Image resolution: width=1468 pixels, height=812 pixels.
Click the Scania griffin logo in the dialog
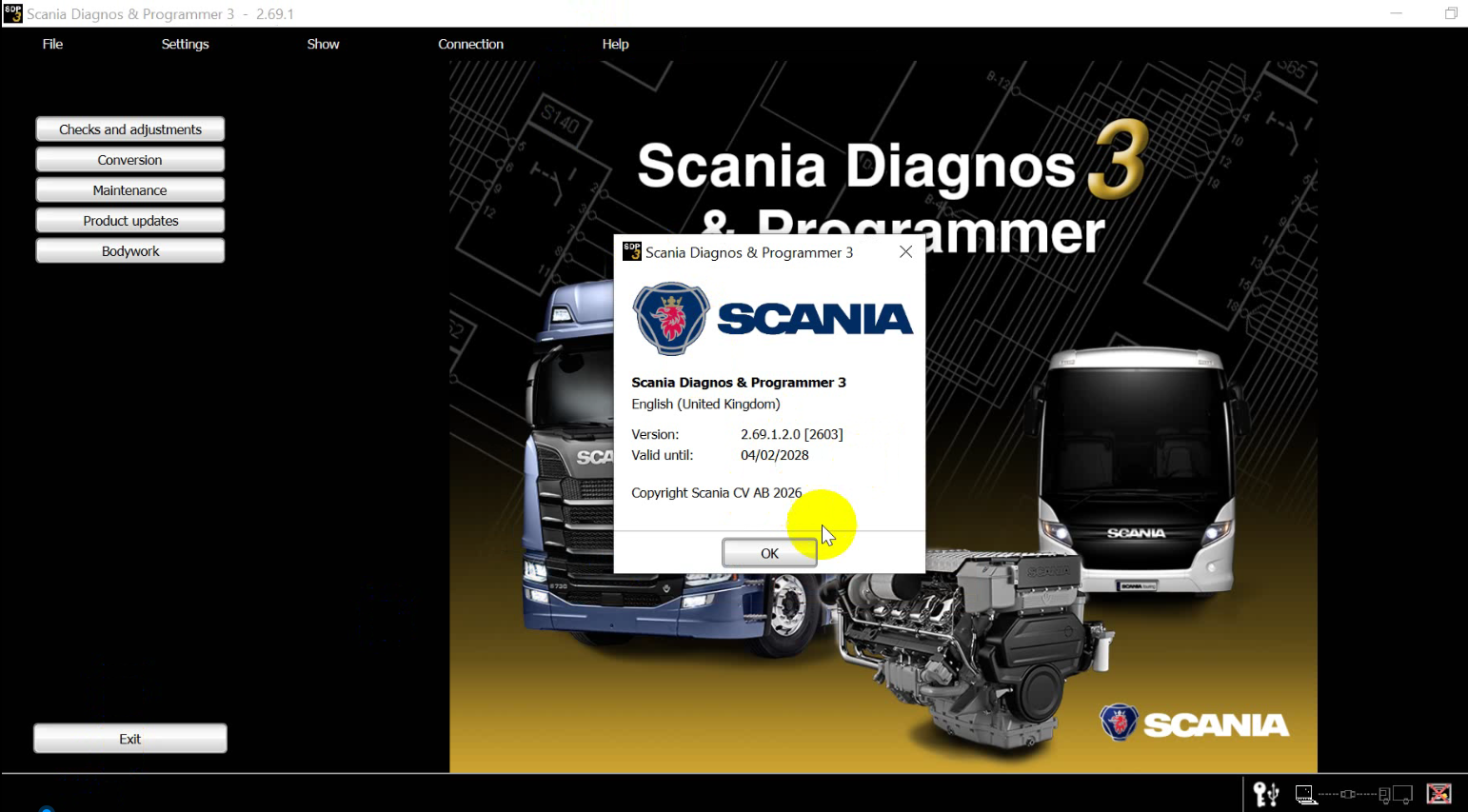671,319
